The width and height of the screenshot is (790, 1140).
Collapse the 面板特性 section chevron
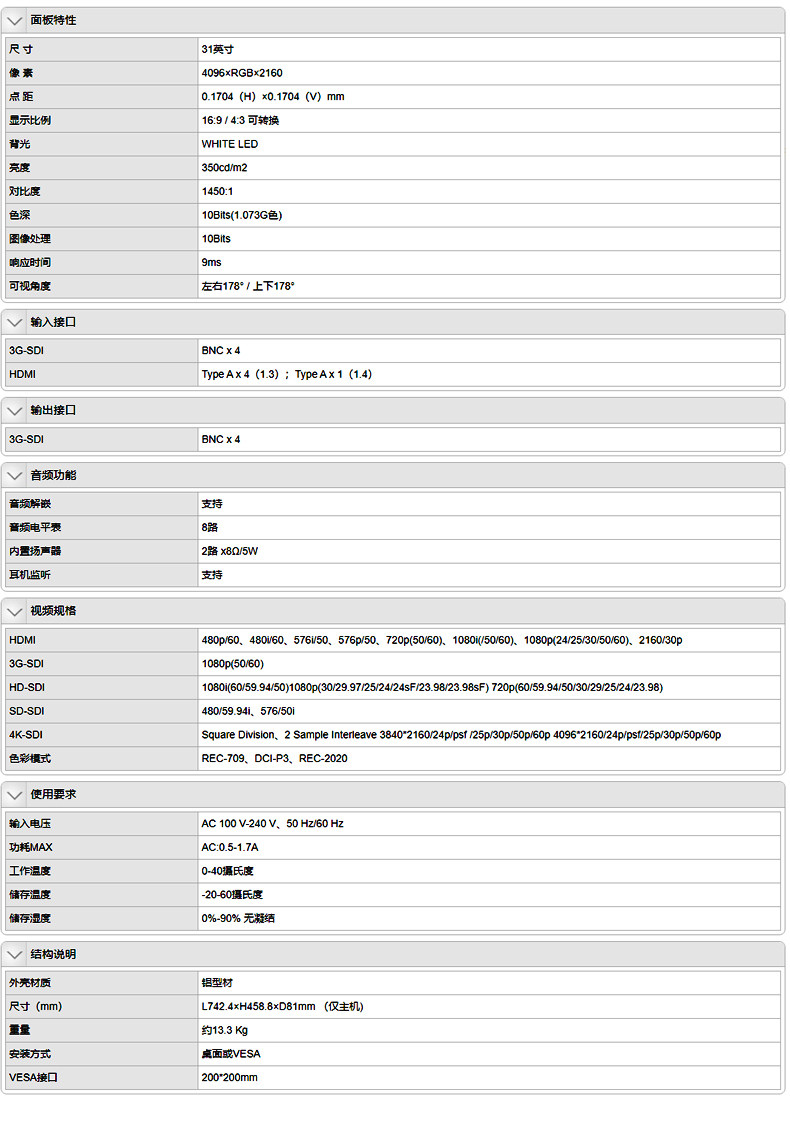tap(14, 20)
